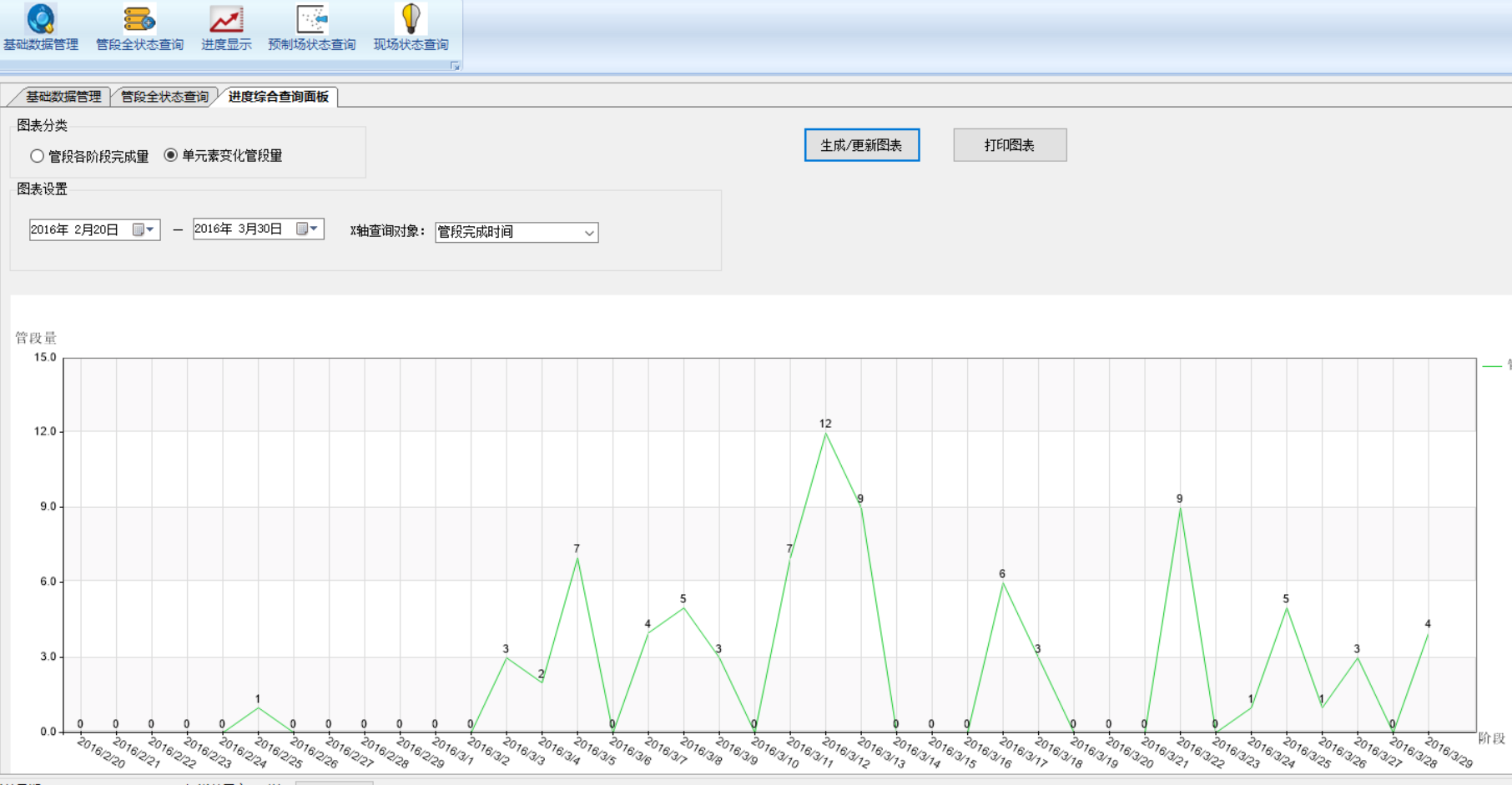Click the peak data point labeled 12

[x=825, y=433]
